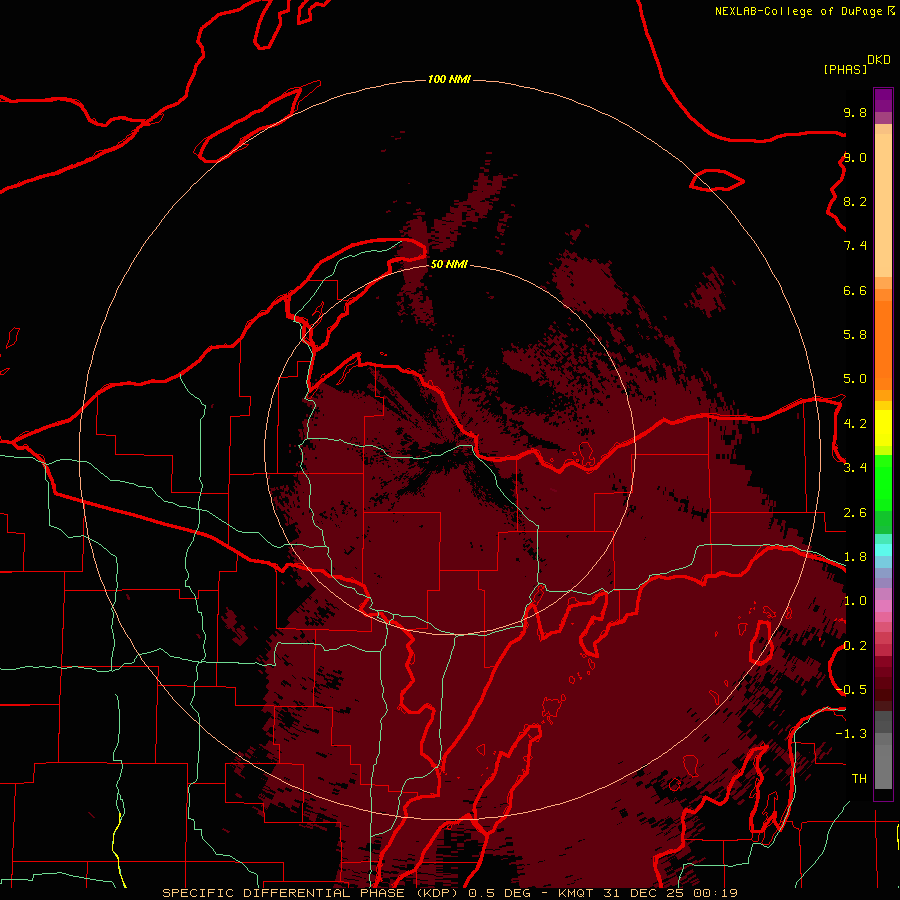Click the 9.8 scale value

click(855, 112)
